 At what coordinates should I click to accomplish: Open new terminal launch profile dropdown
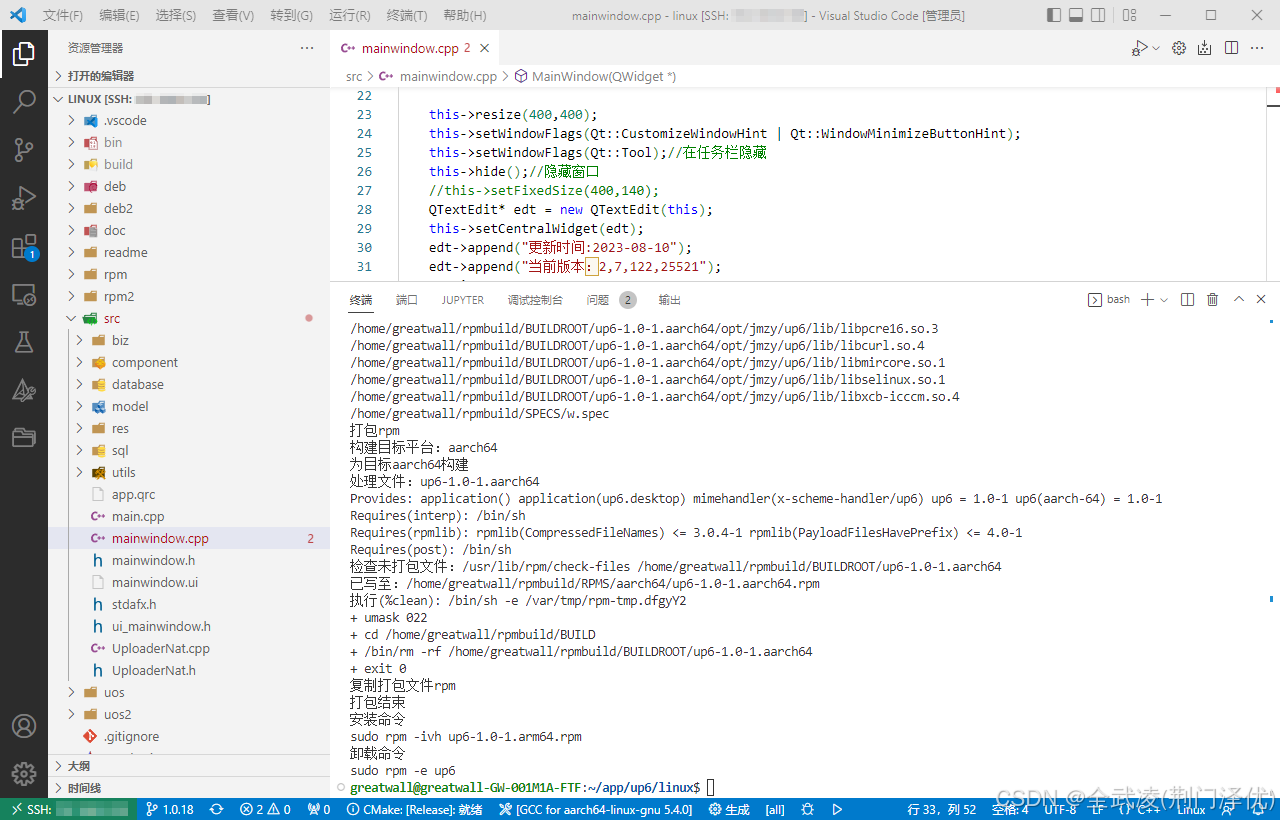[1164, 300]
